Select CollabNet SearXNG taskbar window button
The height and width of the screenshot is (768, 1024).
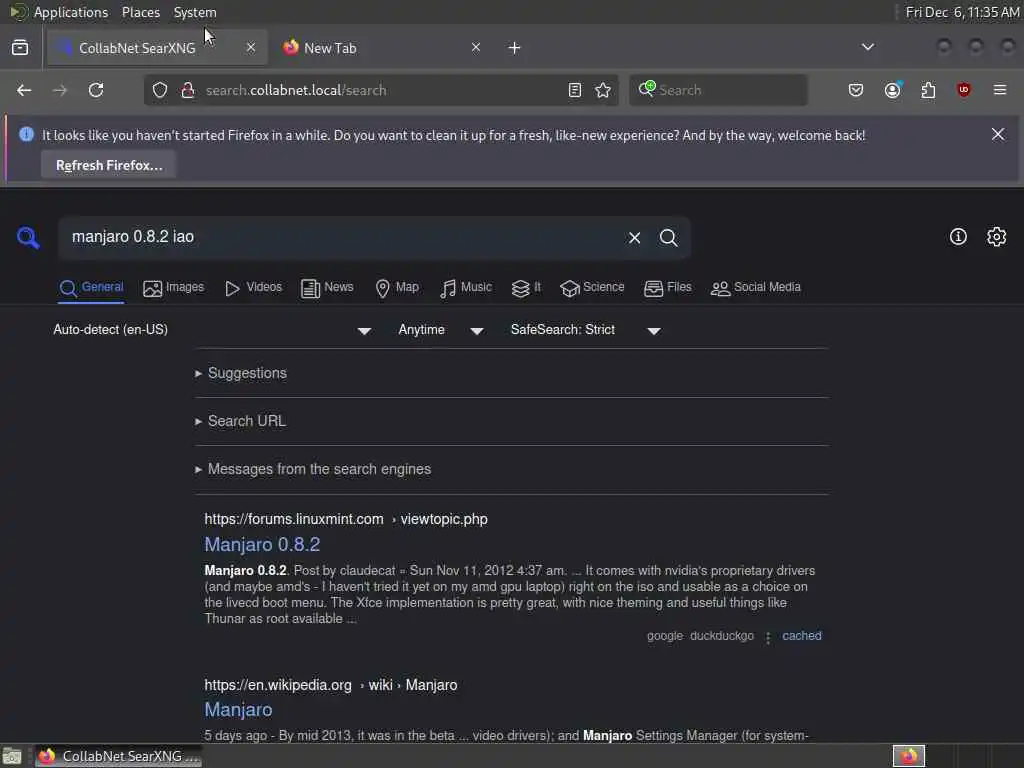[x=118, y=756]
